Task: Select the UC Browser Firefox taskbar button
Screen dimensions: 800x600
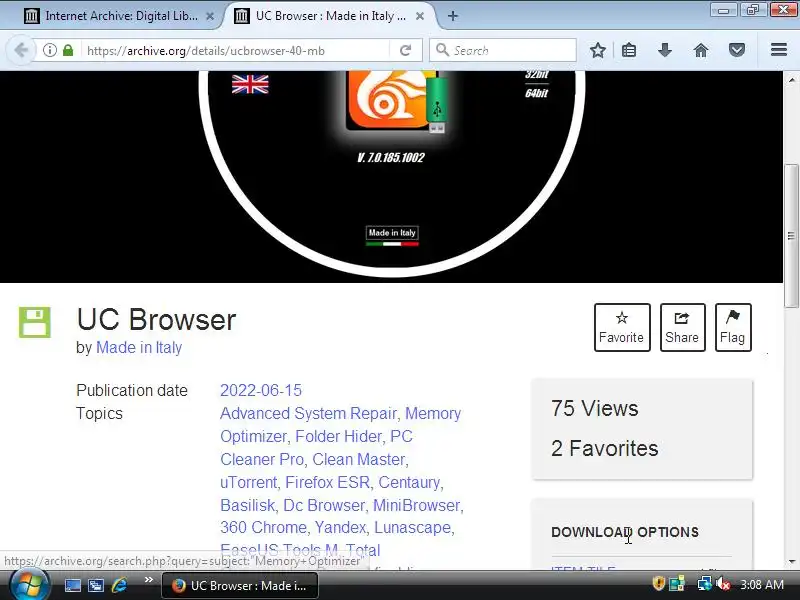Action: point(240,585)
